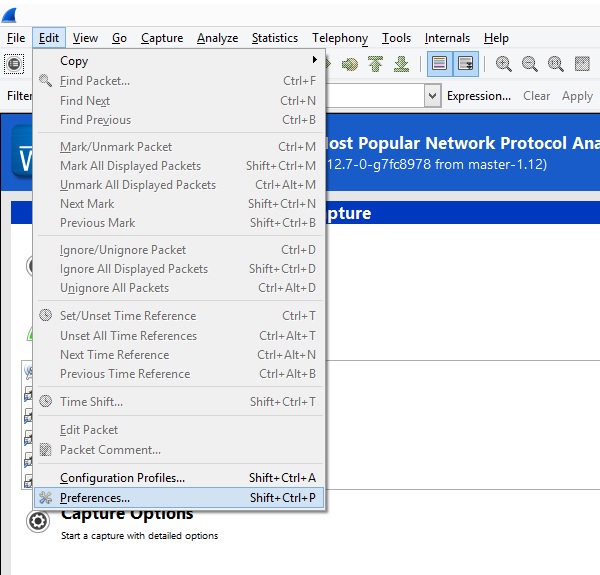Click the list interfaces toolbar icon

pos(14,64)
